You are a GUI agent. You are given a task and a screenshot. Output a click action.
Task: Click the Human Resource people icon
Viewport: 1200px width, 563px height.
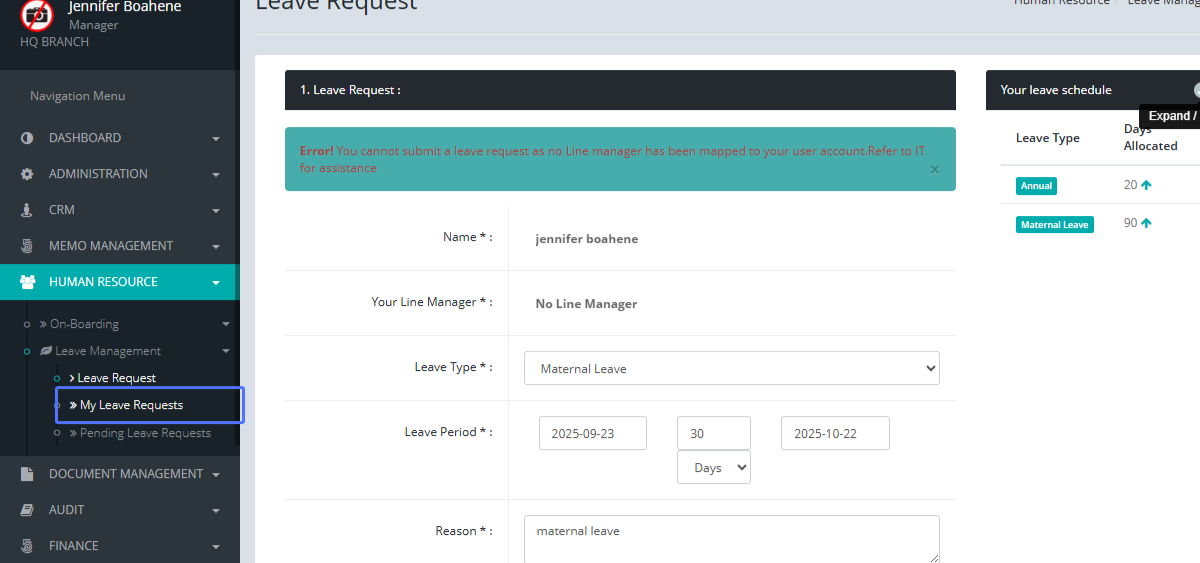click(x=28, y=282)
